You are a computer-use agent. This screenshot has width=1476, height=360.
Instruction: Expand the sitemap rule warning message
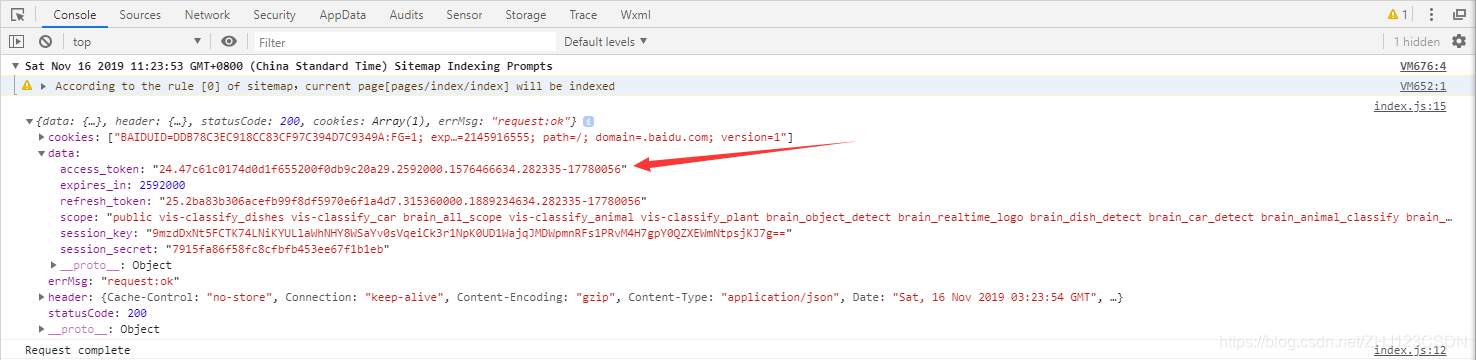[43, 86]
